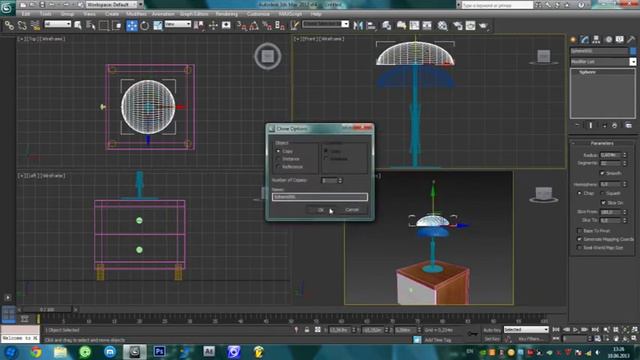Click the object color swatch beside name field

pos(633,51)
